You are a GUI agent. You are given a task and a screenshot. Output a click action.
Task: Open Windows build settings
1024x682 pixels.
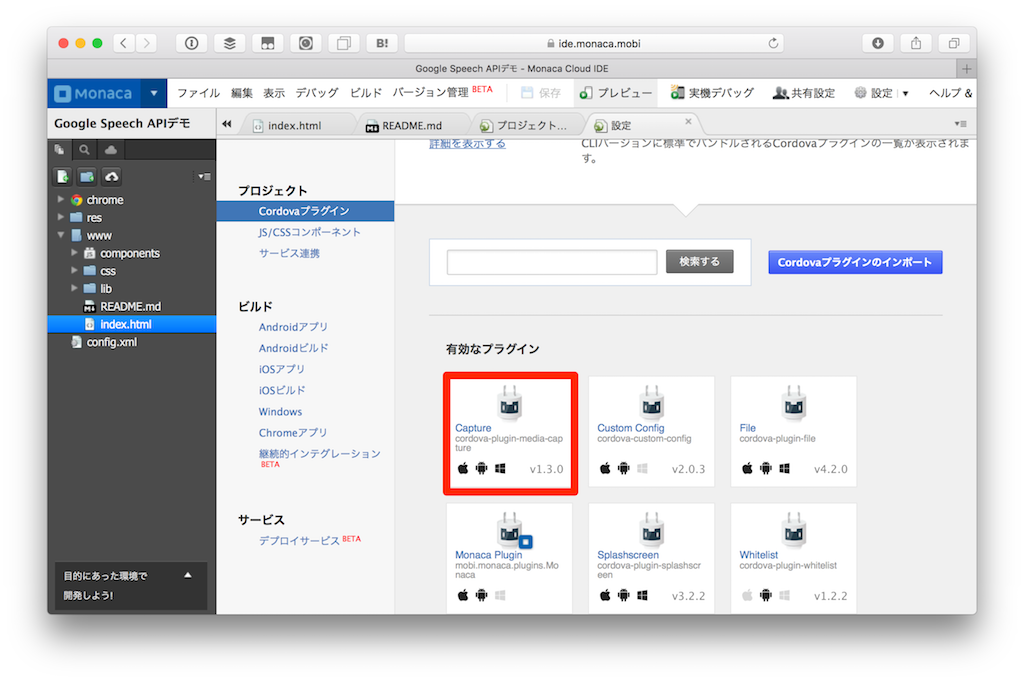click(280, 412)
